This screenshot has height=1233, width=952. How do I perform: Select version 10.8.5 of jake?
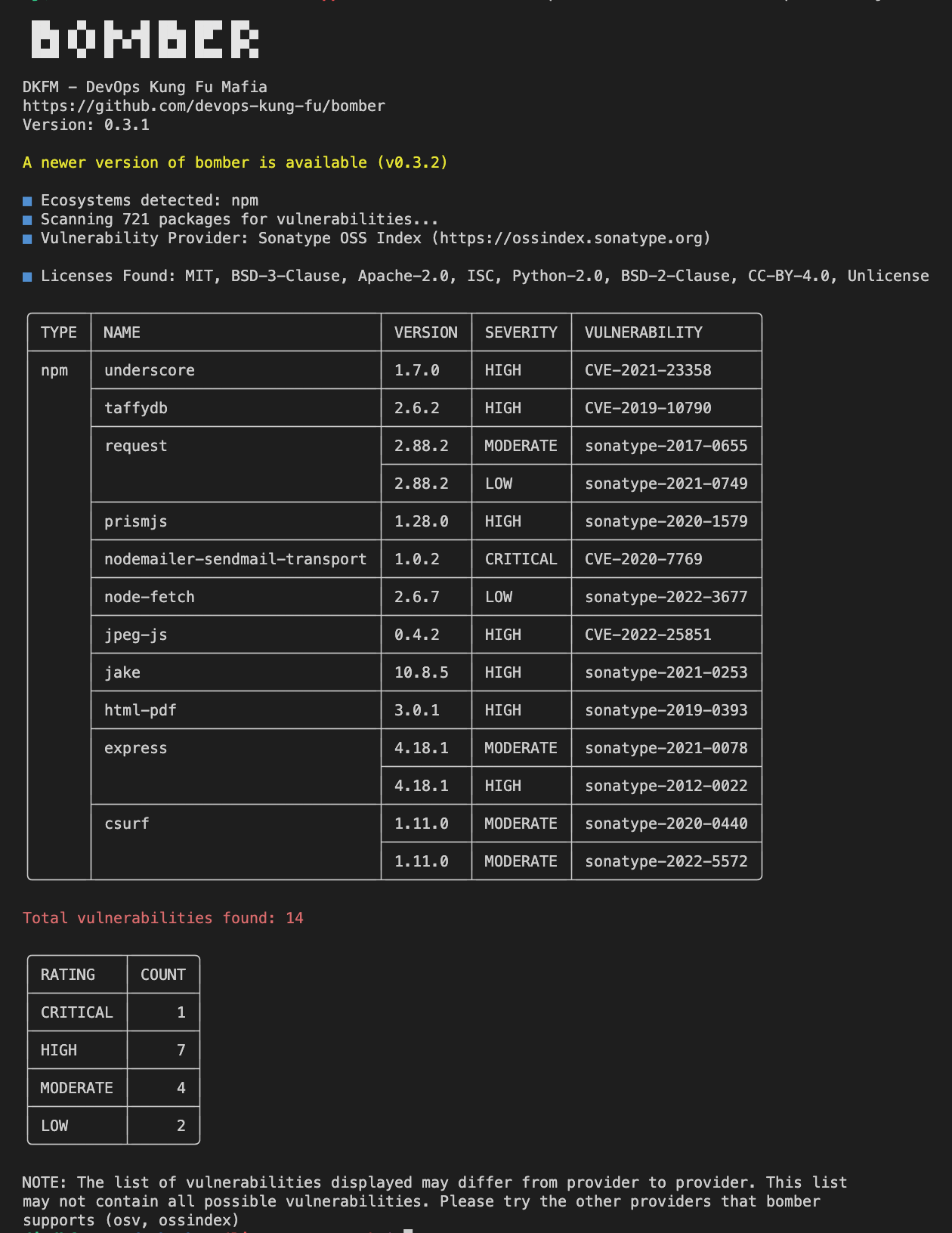click(x=422, y=672)
